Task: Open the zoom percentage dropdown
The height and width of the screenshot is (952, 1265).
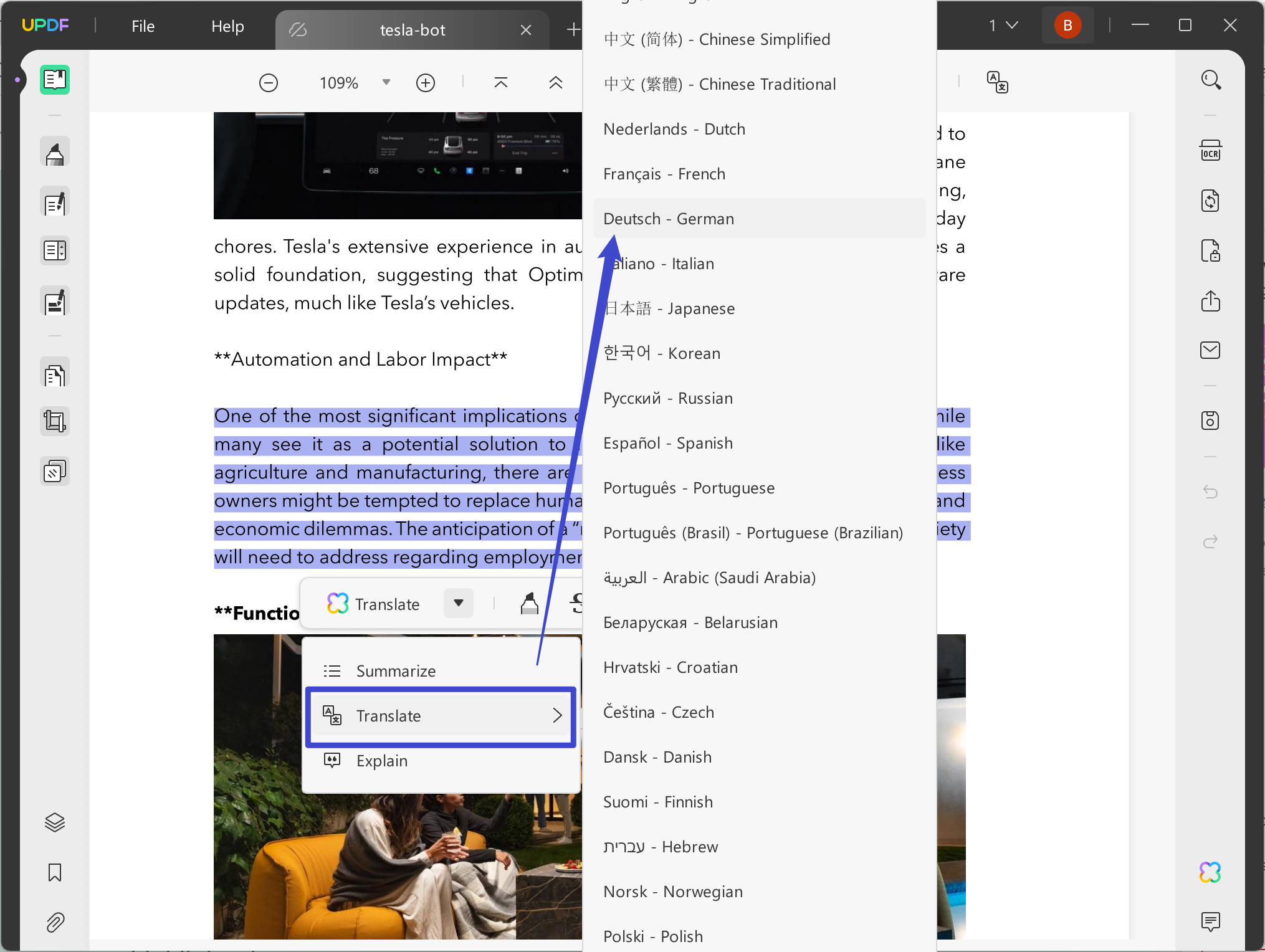Action: [x=385, y=82]
